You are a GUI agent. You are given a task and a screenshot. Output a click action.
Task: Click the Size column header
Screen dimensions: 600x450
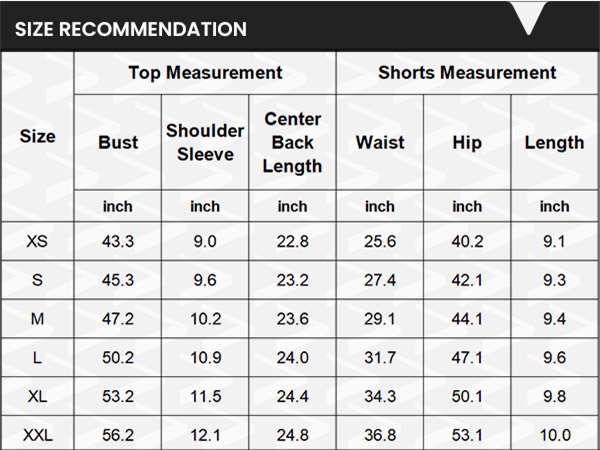[x=38, y=136]
